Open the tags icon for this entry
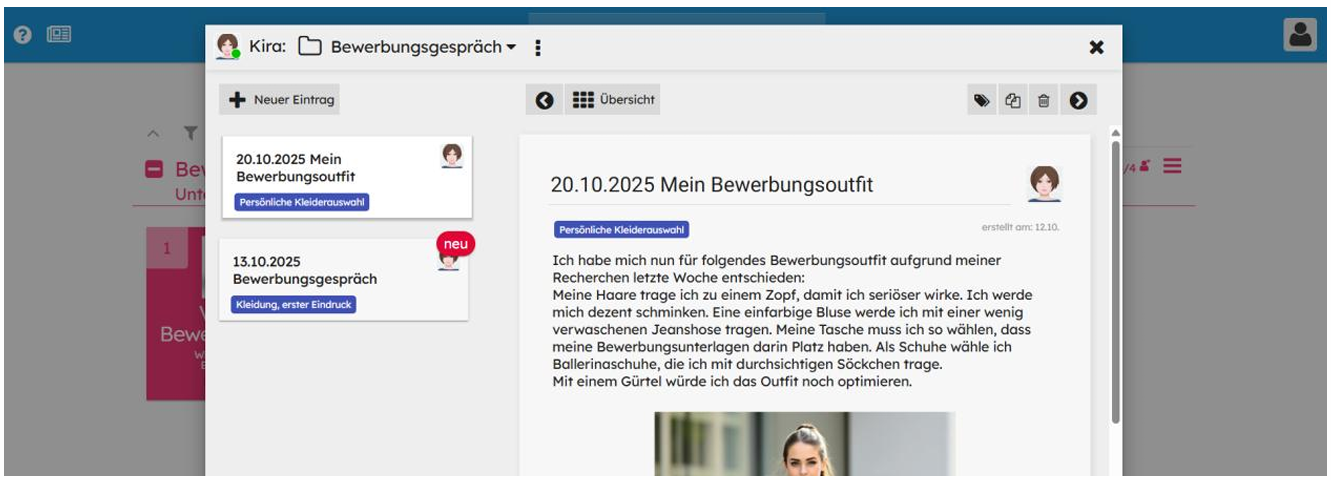Viewport: 1332px width, 480px height. 982,100
